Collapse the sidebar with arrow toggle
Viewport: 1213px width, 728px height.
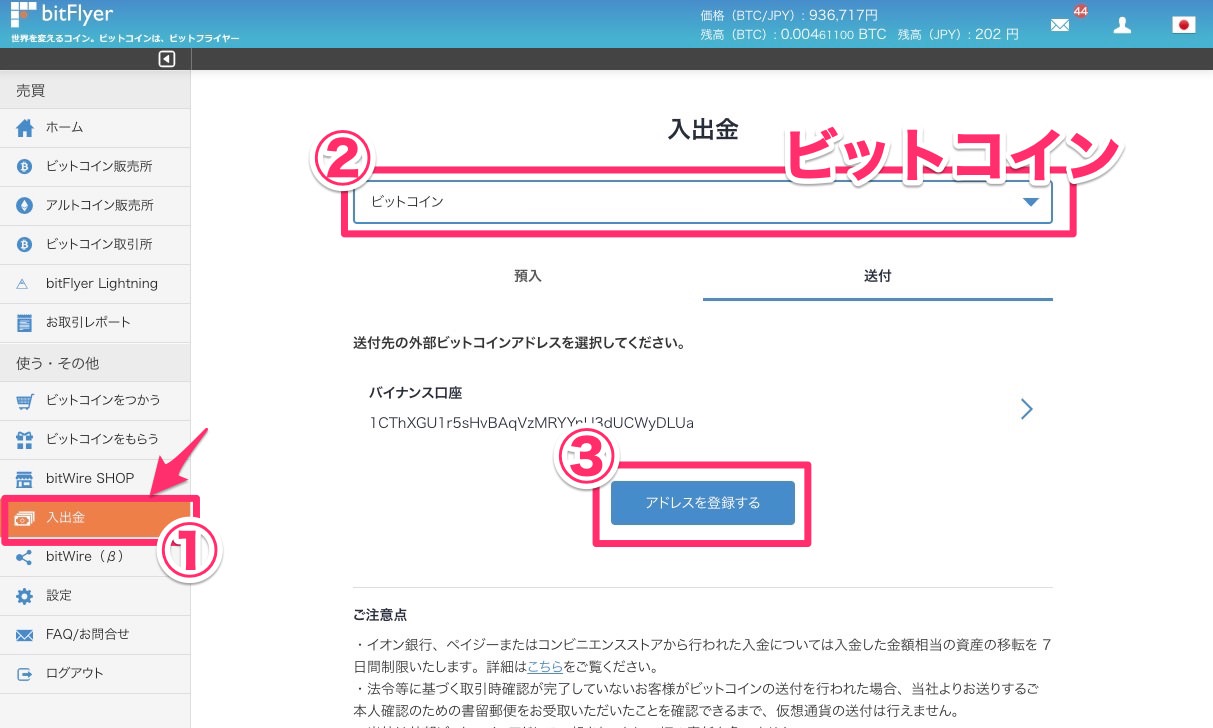coord(167,59)
